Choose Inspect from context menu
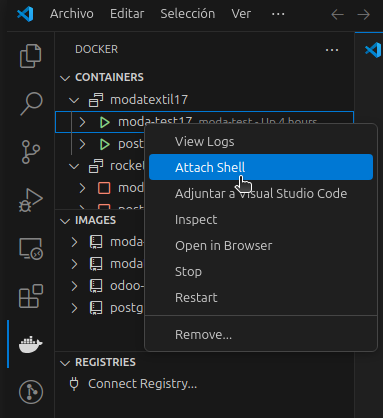 pyautogui.click(x=261, y=219)
